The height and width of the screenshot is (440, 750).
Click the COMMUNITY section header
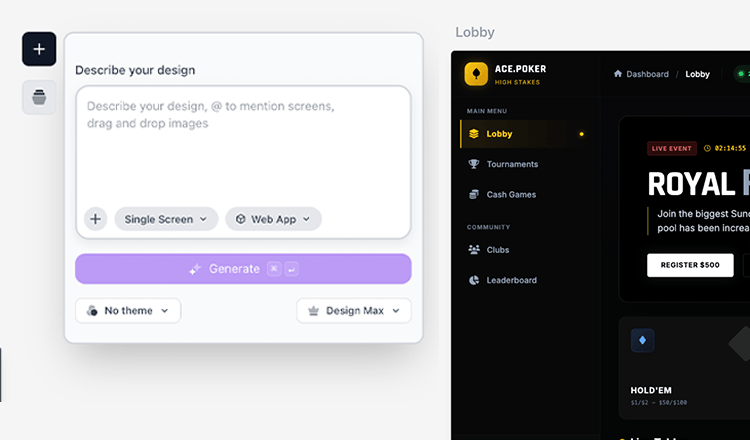488,227
